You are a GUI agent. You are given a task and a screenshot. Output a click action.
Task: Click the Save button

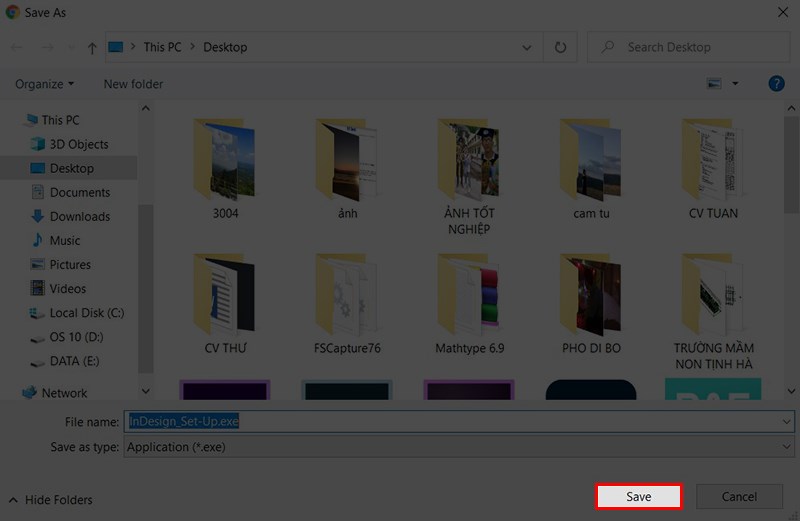(x=638, y=497)
